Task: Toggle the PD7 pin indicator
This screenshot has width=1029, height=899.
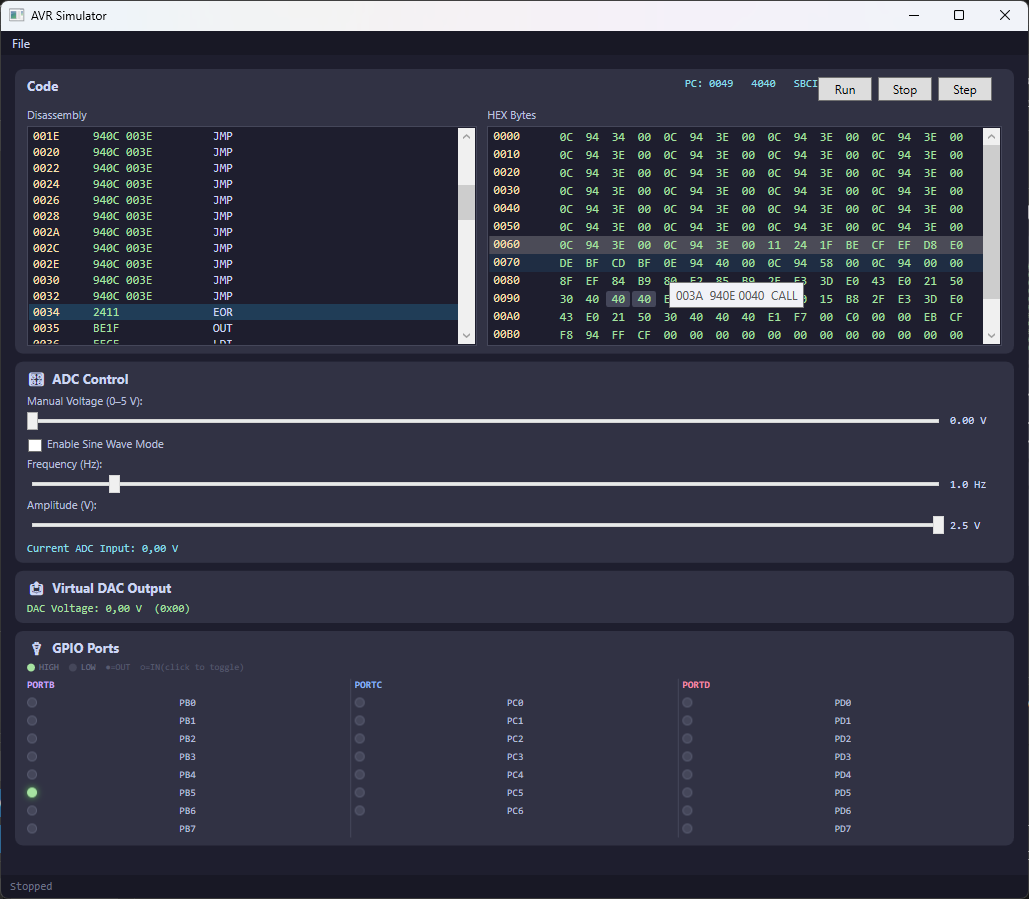Action: pyautogui.click(x=687, y=829)
